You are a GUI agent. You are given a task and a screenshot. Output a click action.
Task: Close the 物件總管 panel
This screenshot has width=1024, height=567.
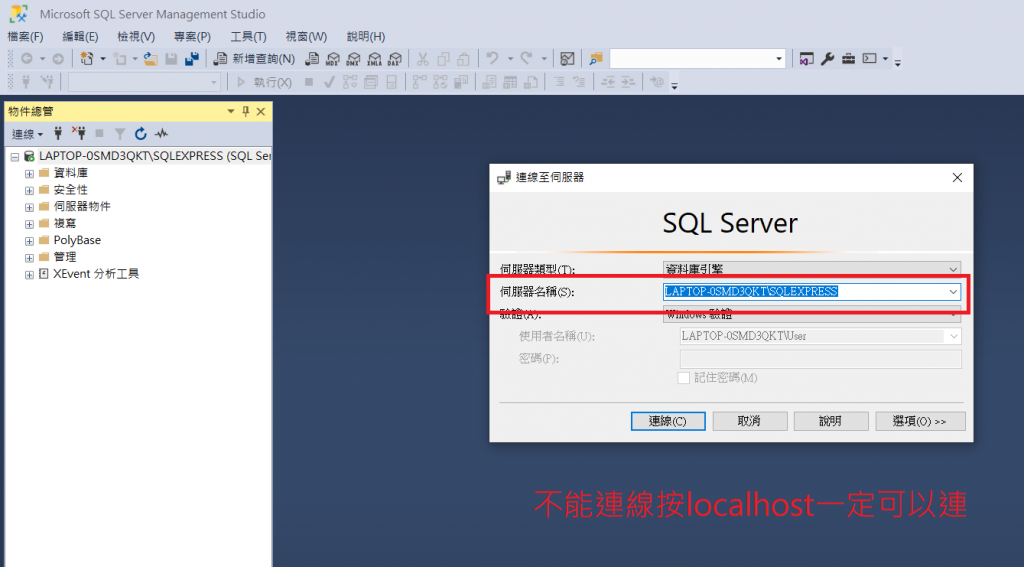click(x=261, y=112)
